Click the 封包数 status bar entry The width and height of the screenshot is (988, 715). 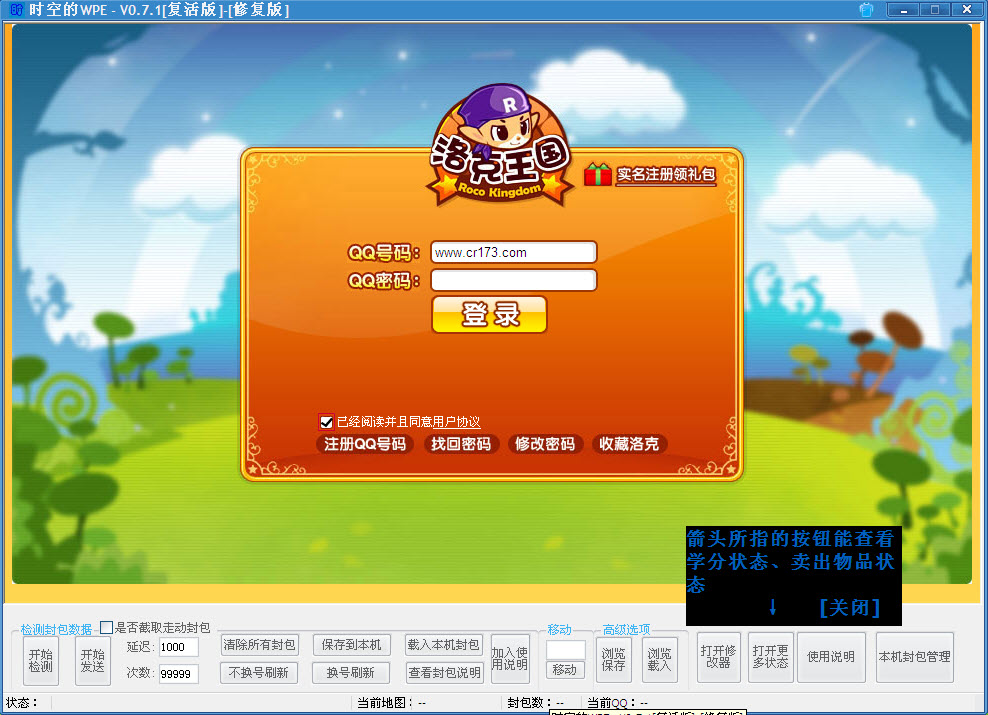[x=536, y=702]
